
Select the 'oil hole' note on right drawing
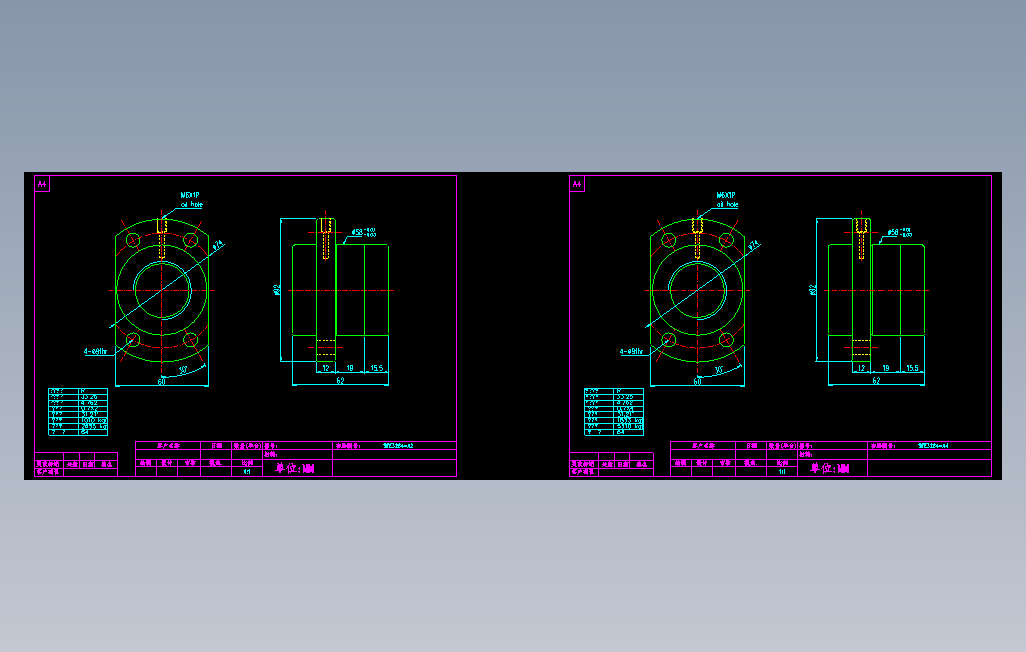click(x=727, y=205)
